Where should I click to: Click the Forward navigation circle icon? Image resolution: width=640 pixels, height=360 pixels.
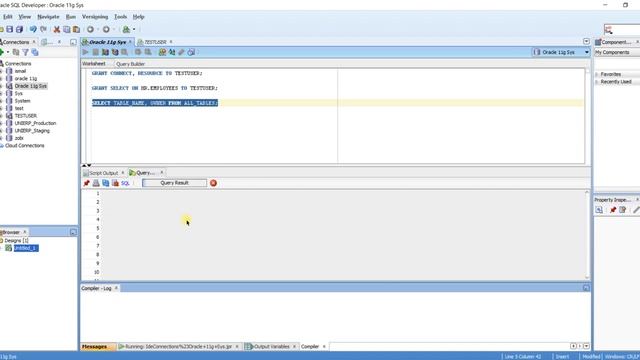click(x=106, y=29)
